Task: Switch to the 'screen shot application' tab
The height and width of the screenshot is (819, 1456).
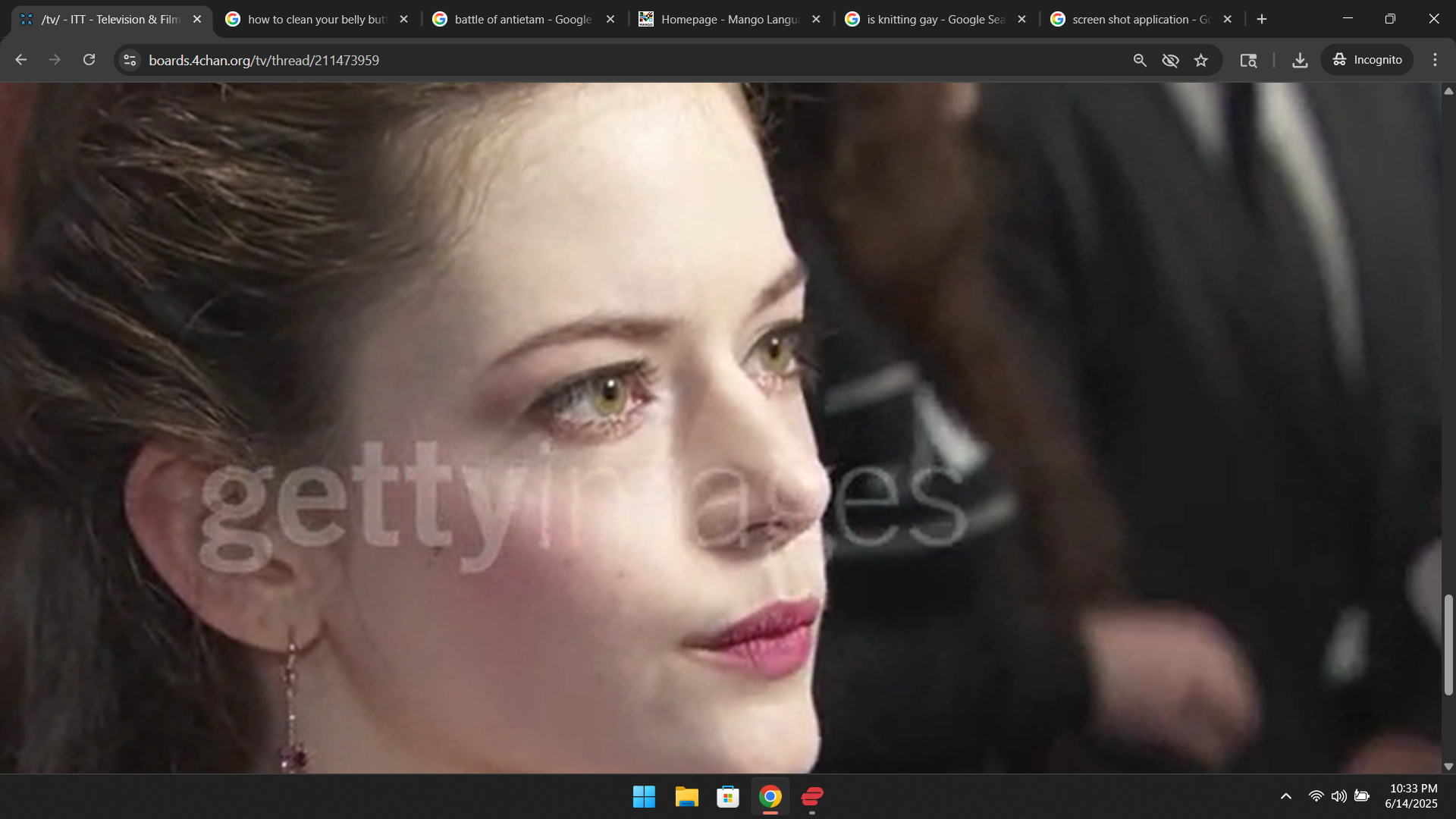Action: 1143,20
